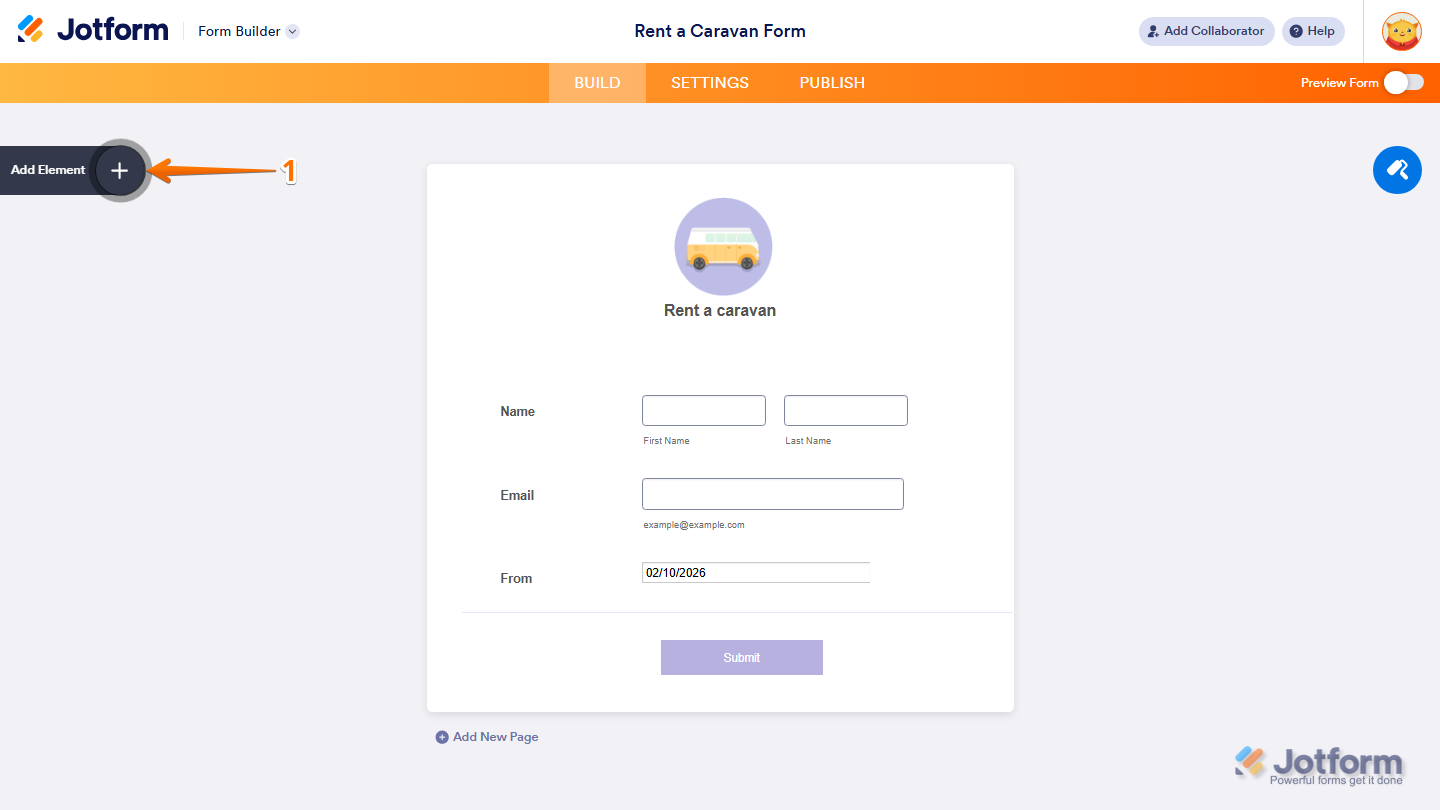Select the caravan image in the form header
1440x810 pixels.
click(722, 246)
